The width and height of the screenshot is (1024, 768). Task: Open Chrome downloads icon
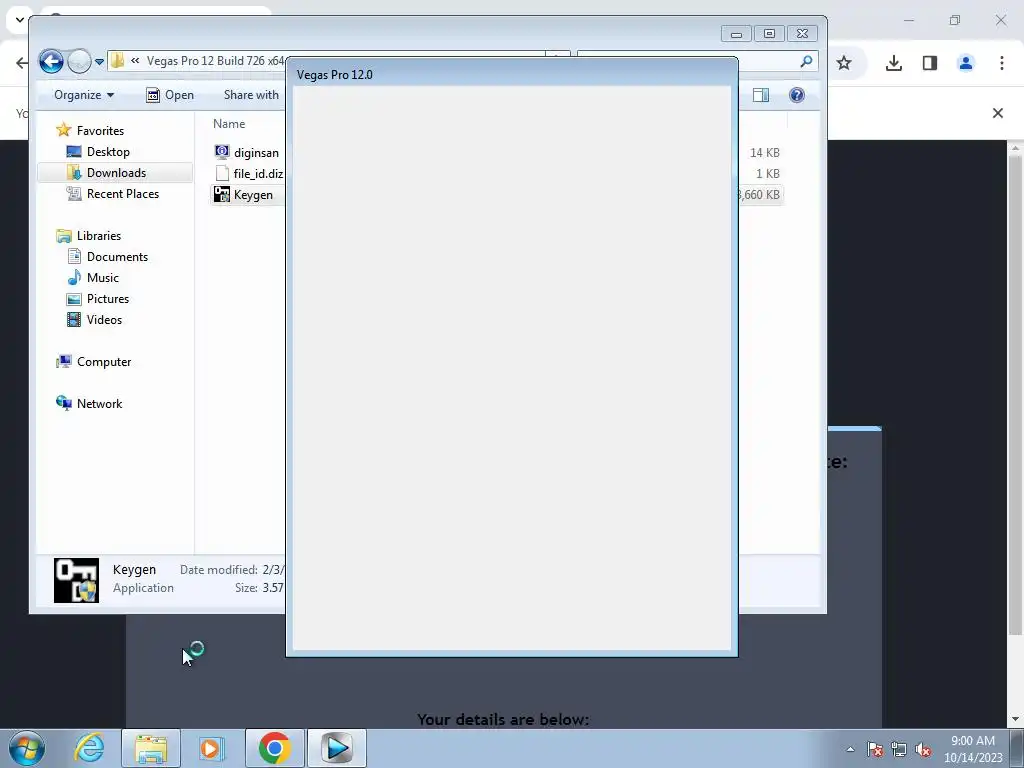point(894,63)
